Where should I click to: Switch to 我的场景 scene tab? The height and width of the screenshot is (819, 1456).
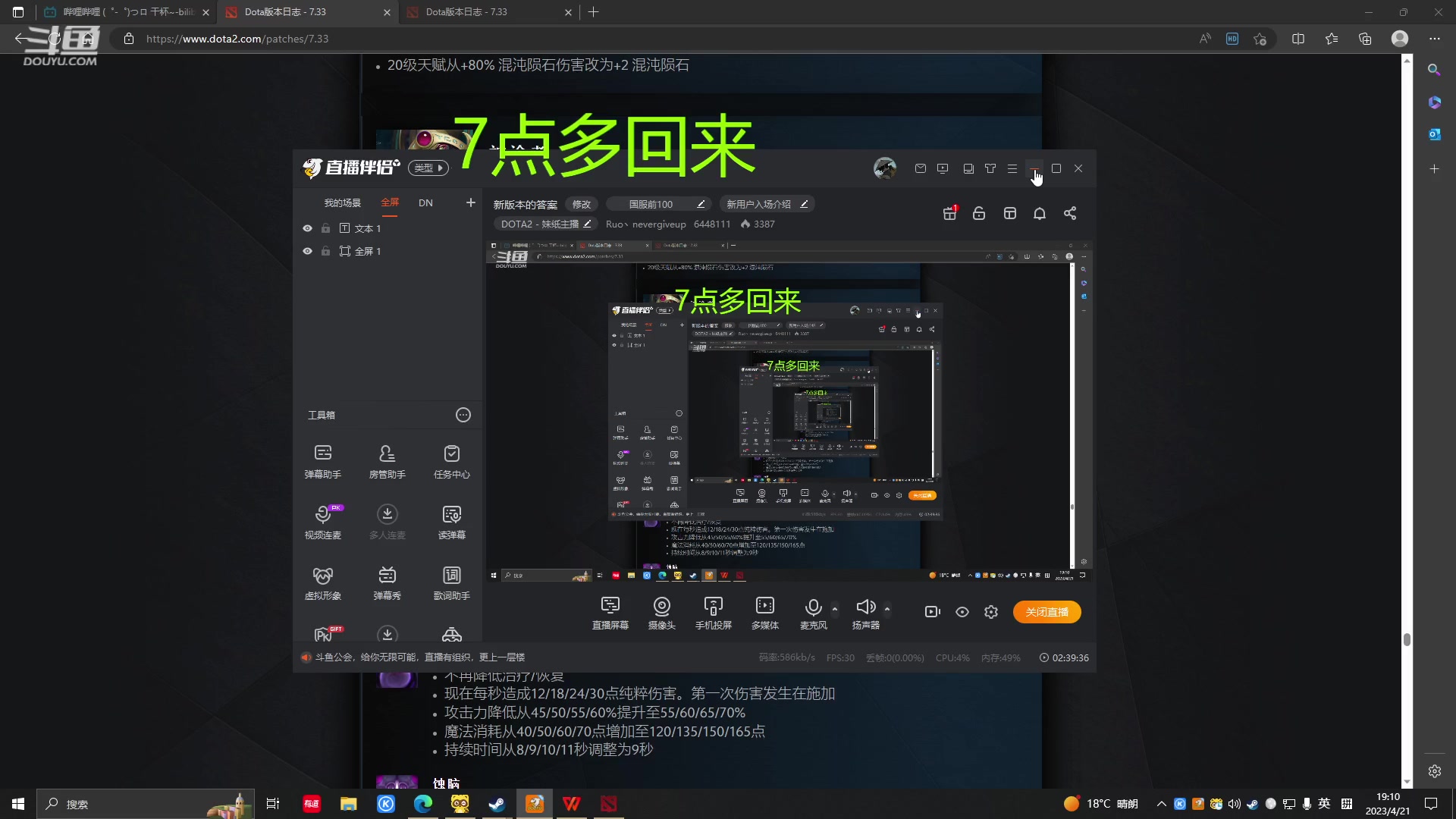pyautogui.click(x=343, y=202)
